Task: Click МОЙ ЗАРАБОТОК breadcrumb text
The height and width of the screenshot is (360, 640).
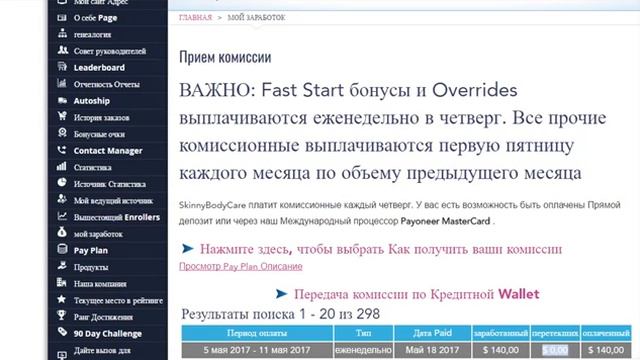Action: pyautogui.click(x=256, y=18)
